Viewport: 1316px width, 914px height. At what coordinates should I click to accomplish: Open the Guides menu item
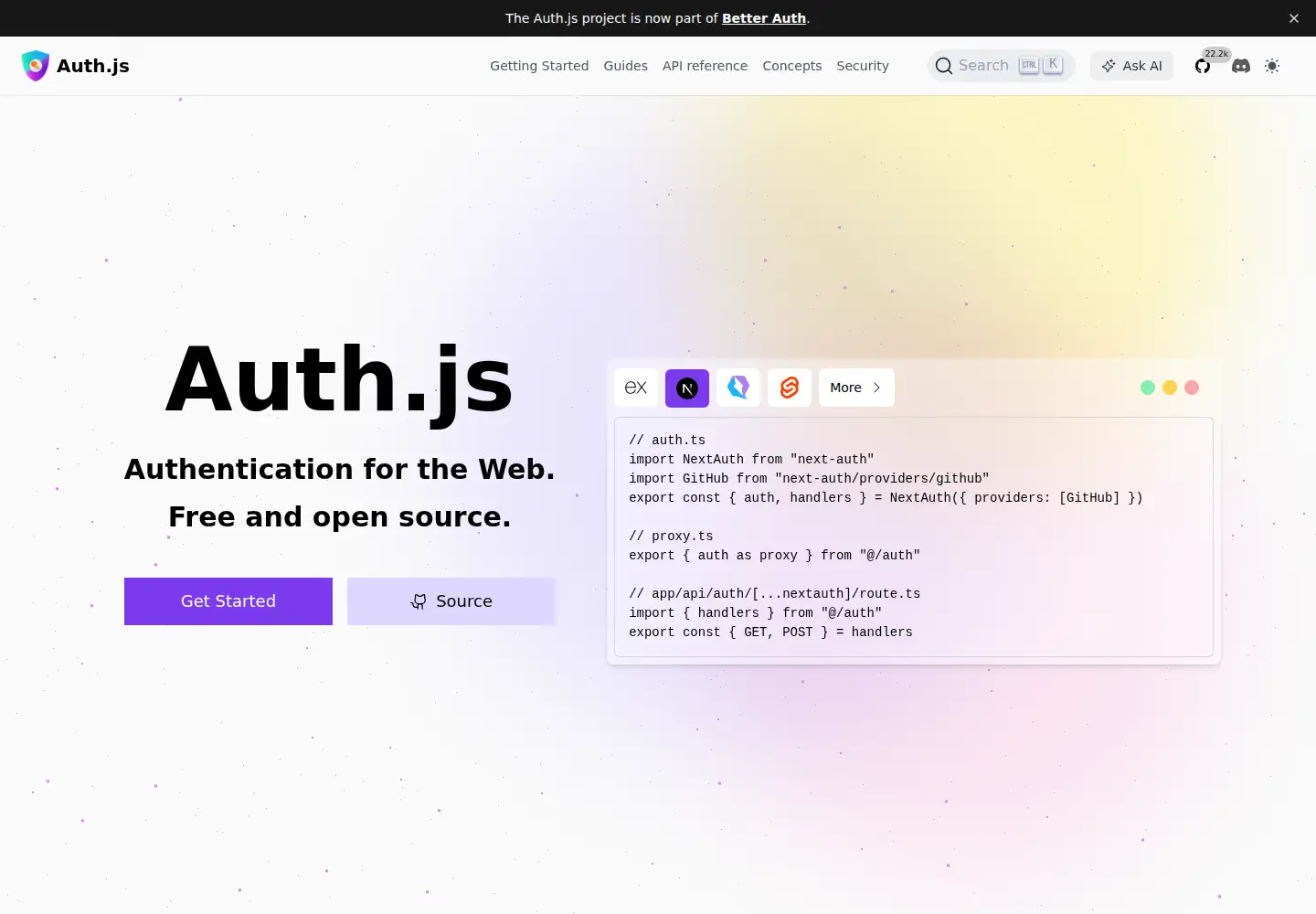coord(626,66)
